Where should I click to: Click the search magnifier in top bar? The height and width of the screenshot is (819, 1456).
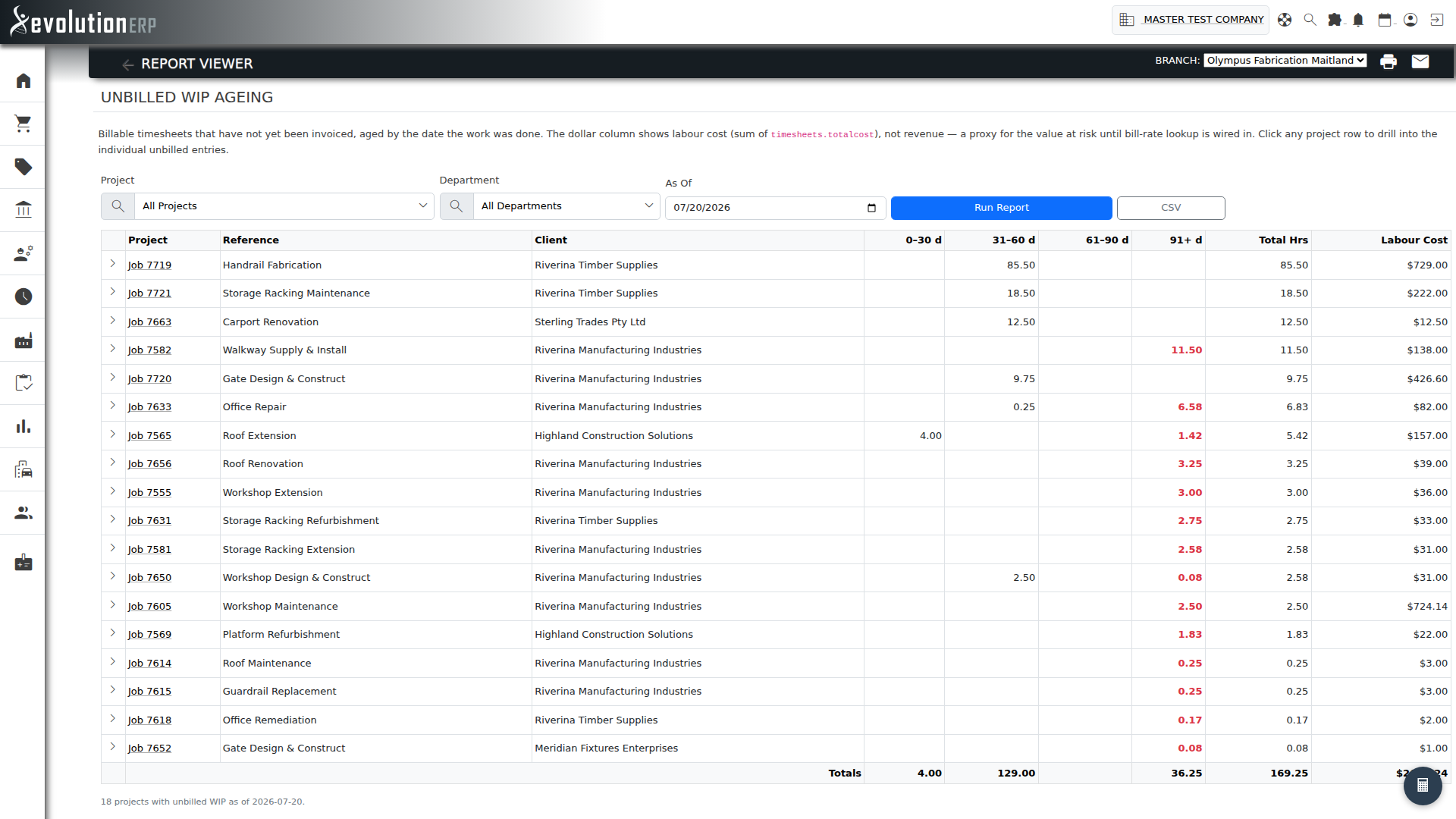[x=1310, y=20]
